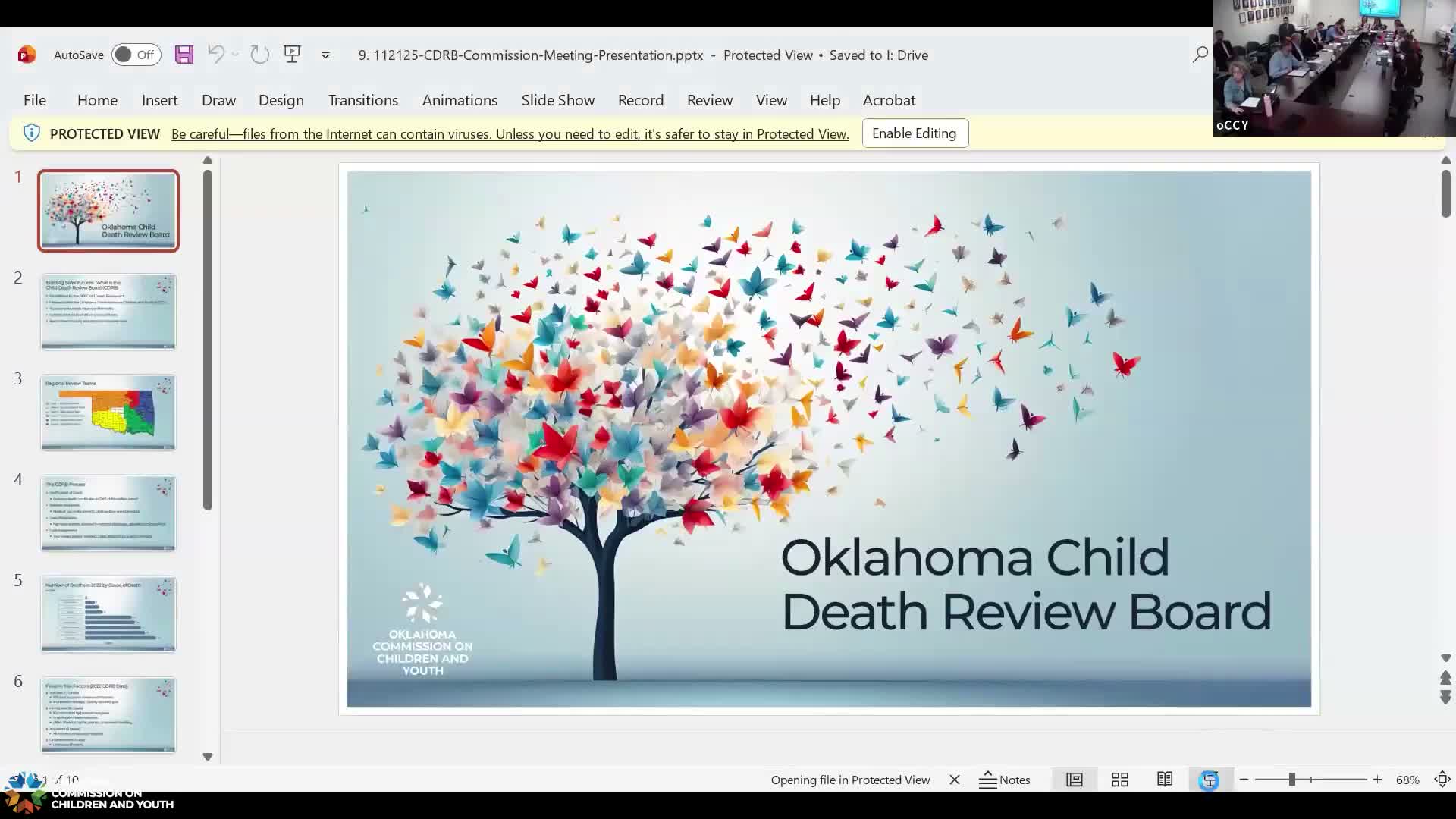Image resolution: width=1456 pixels, height=819 pixels.
Task: Toggle the Notes pane
Action: point(1005,780)
